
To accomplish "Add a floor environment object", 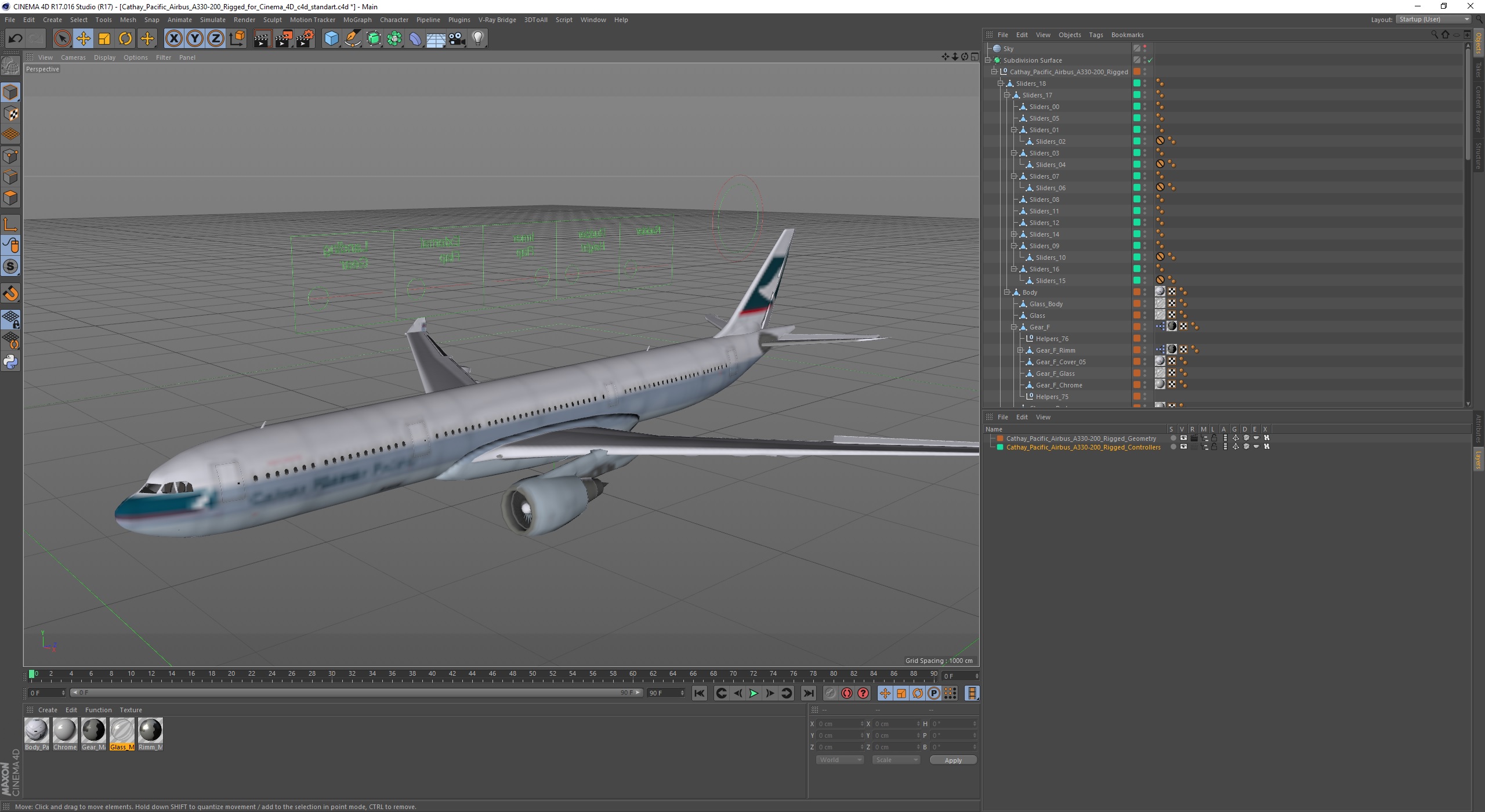I will tap(436, 39).
